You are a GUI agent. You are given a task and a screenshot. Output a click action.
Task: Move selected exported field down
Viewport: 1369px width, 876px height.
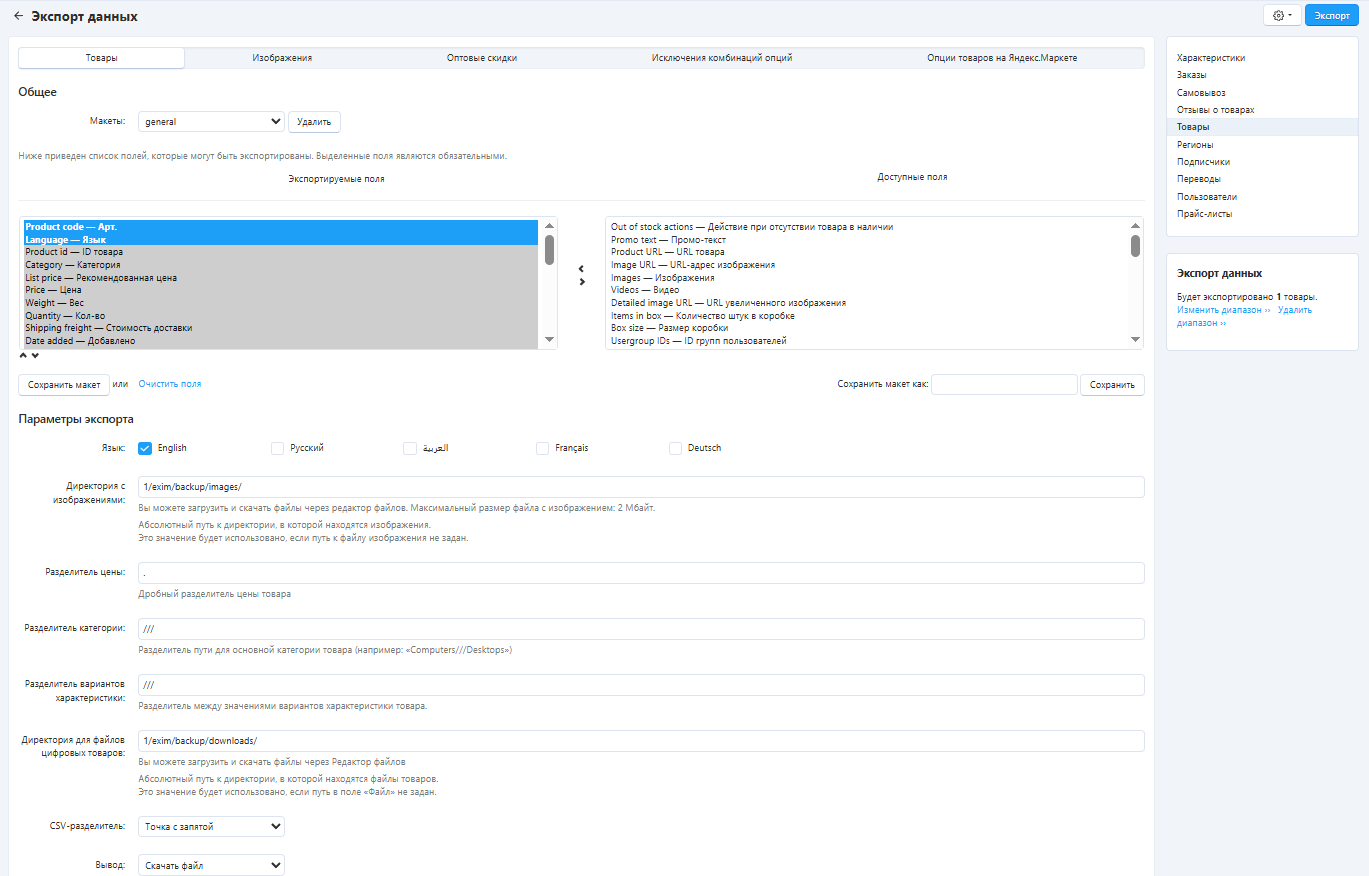pos(35,355)
